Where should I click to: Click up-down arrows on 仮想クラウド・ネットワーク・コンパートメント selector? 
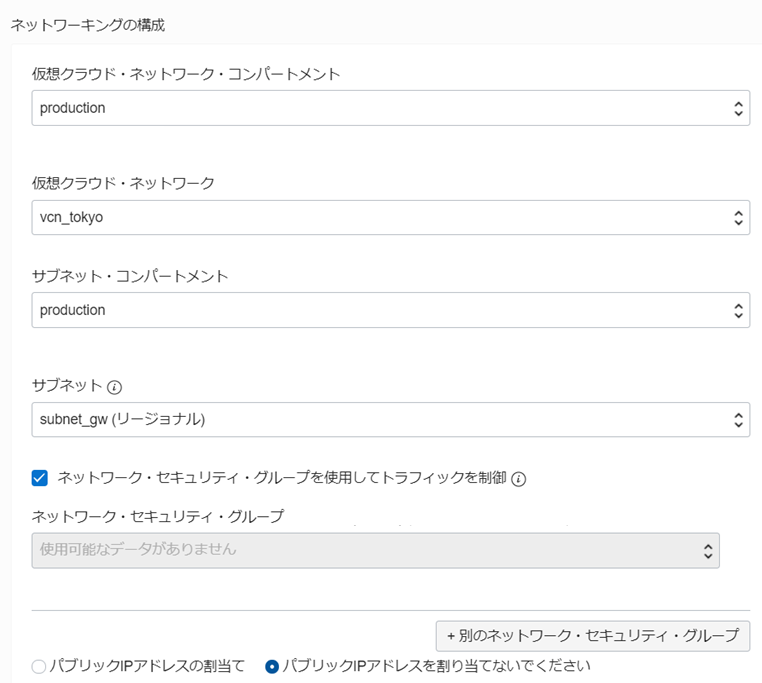(x=738, y=108)
